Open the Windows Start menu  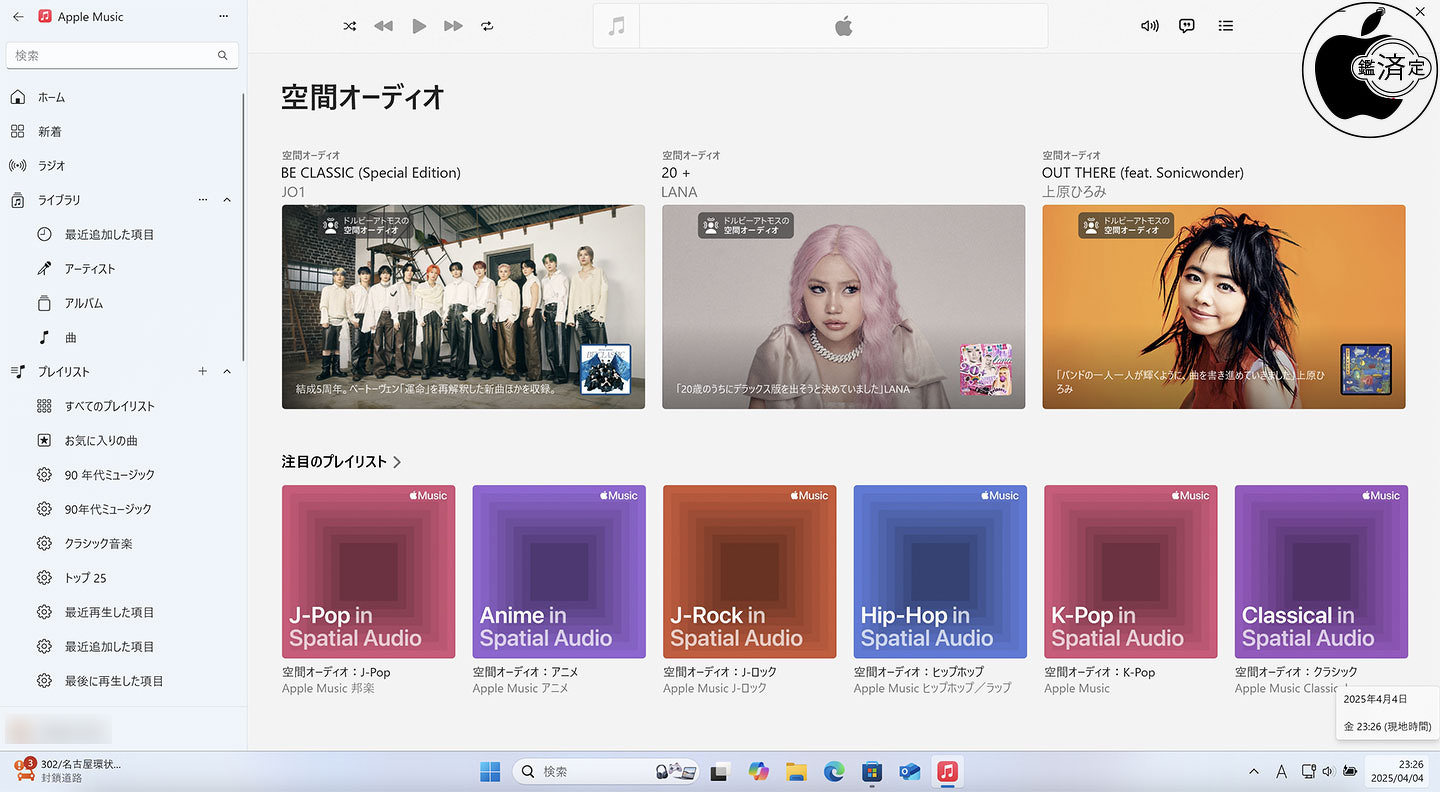pos(490,772)
